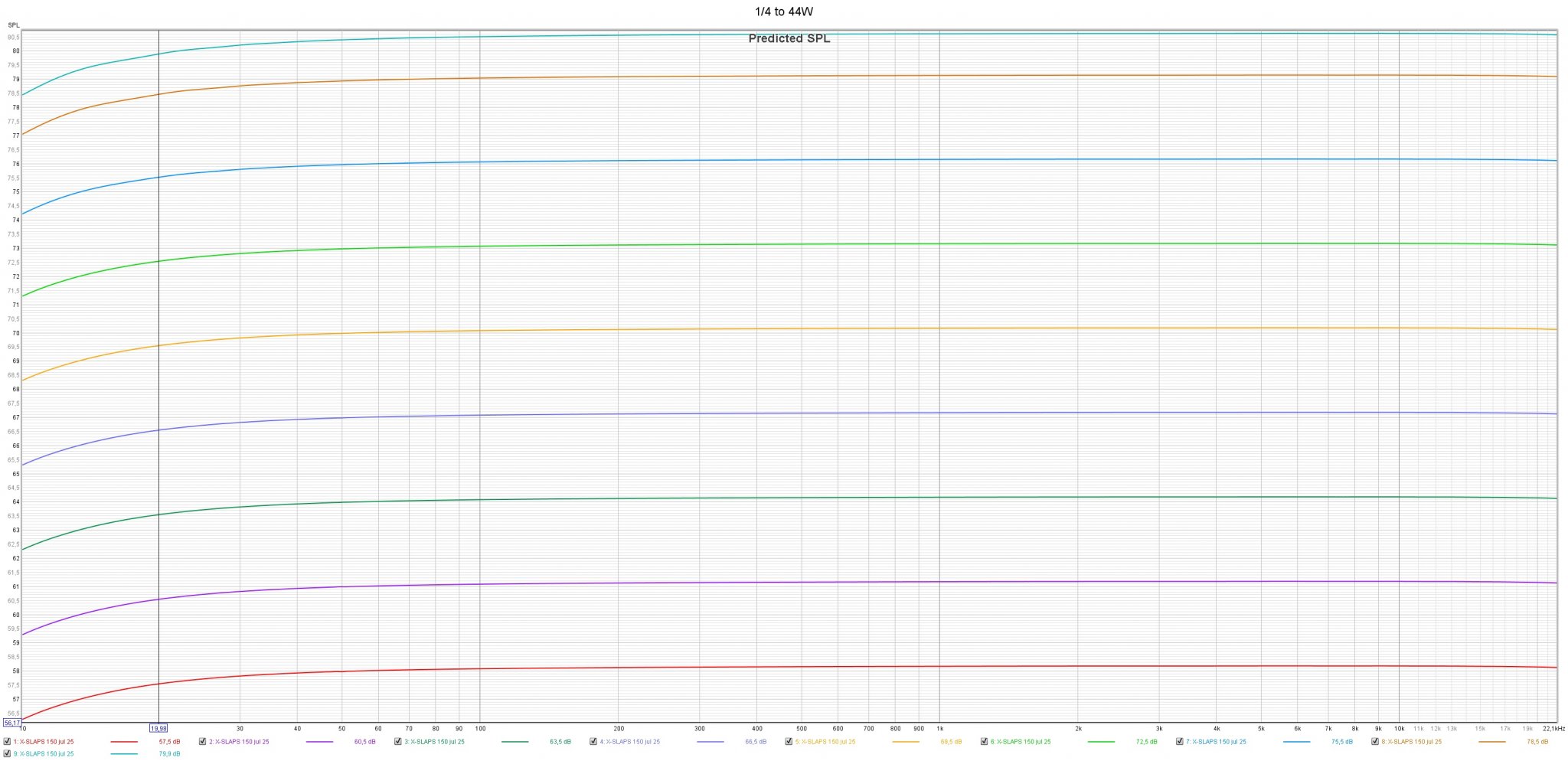Image resolution: width=1568 pixels, height=761 pixels.
Task: Disable trace 7 X-SLAPS checkbox
Action: point(1180,741)
